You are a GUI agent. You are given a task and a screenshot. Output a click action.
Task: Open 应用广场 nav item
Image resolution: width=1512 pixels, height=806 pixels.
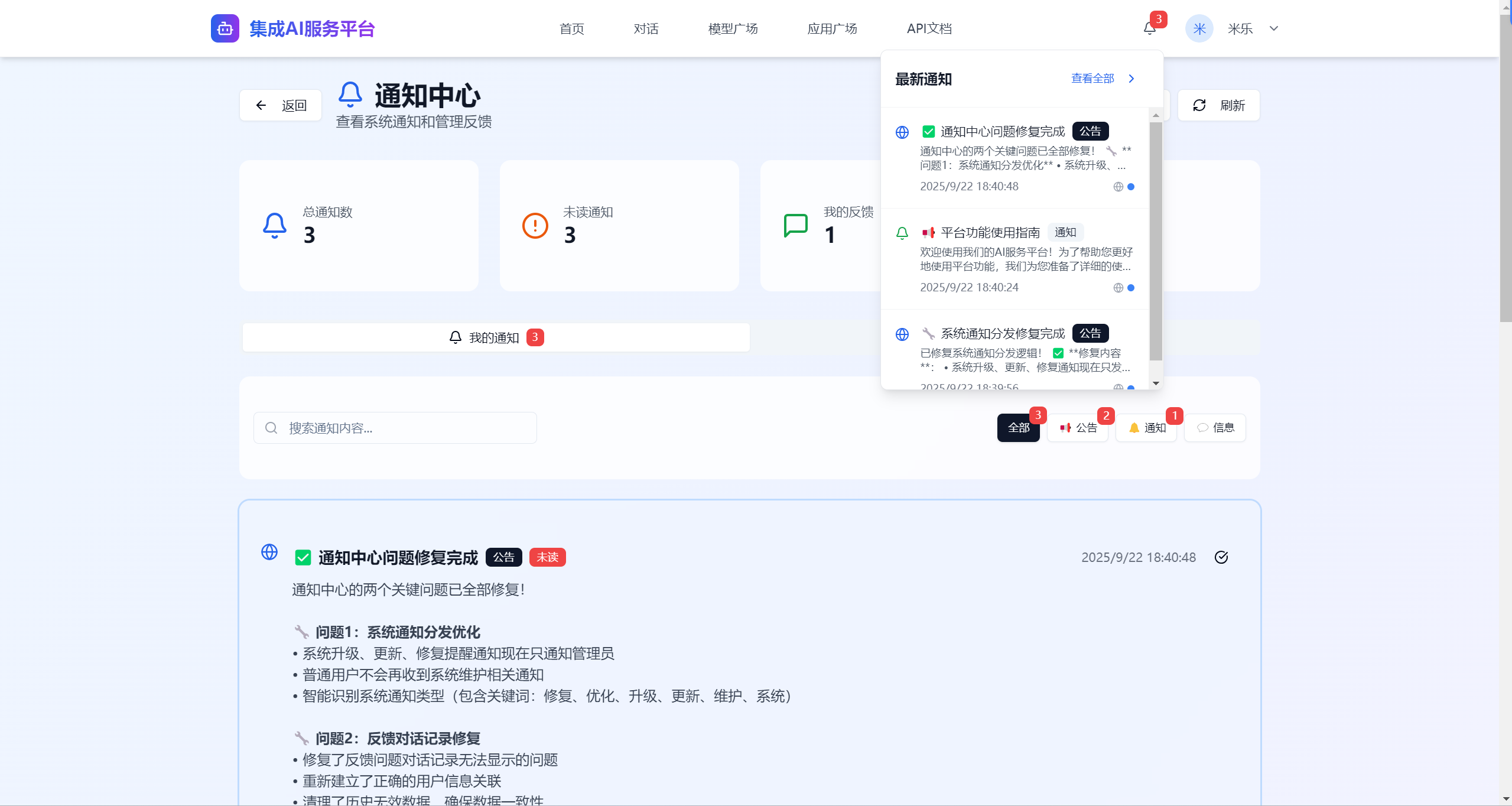[x=832, y=28]
